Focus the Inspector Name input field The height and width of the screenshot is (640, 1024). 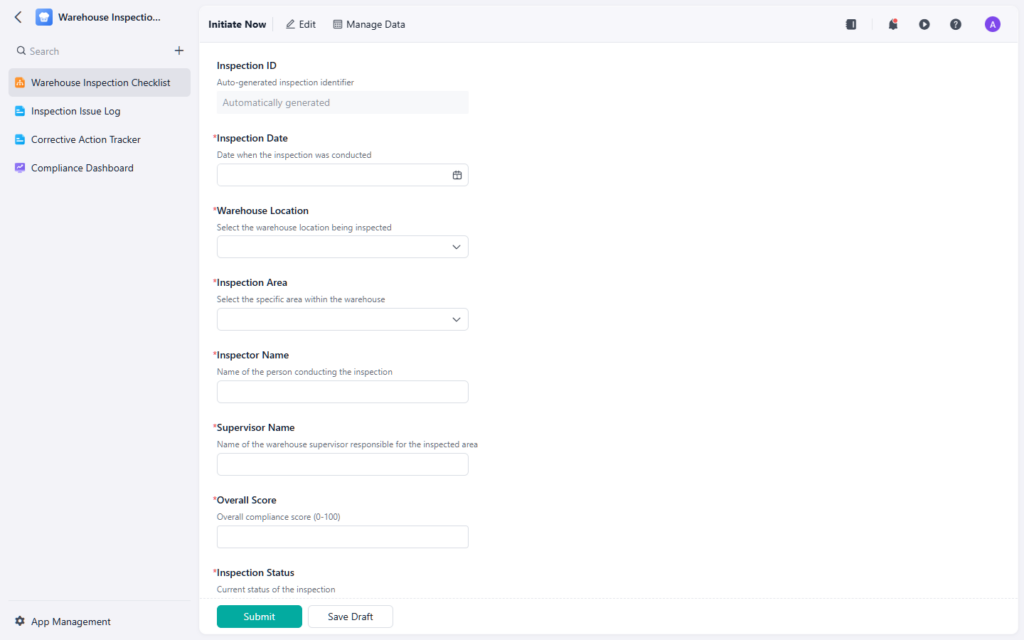click(x=342, y=392)
